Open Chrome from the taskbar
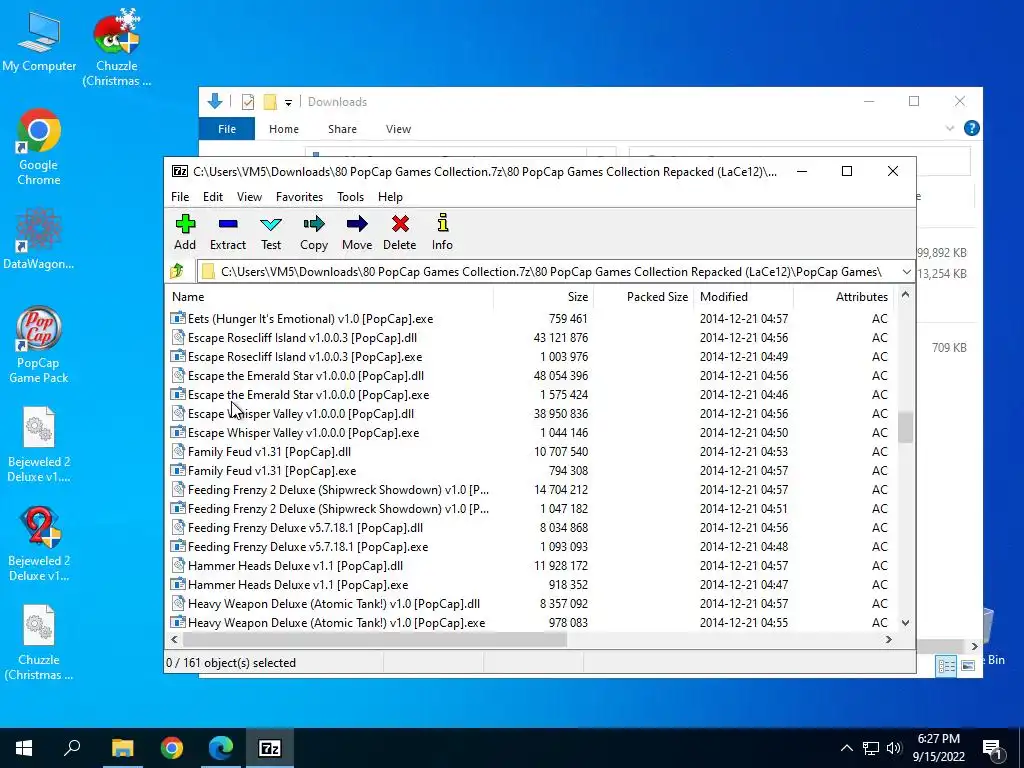This screenshot has width=1024, height=768. (172, 748)
